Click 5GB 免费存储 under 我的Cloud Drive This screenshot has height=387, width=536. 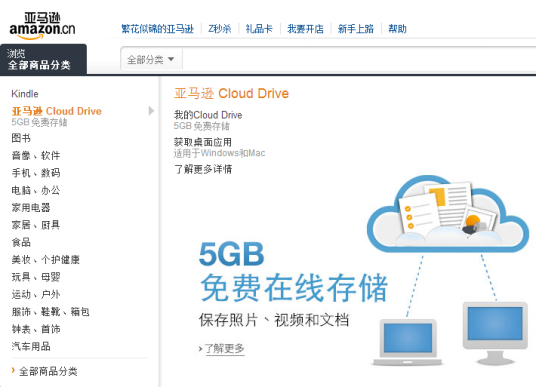coord(202,126)
